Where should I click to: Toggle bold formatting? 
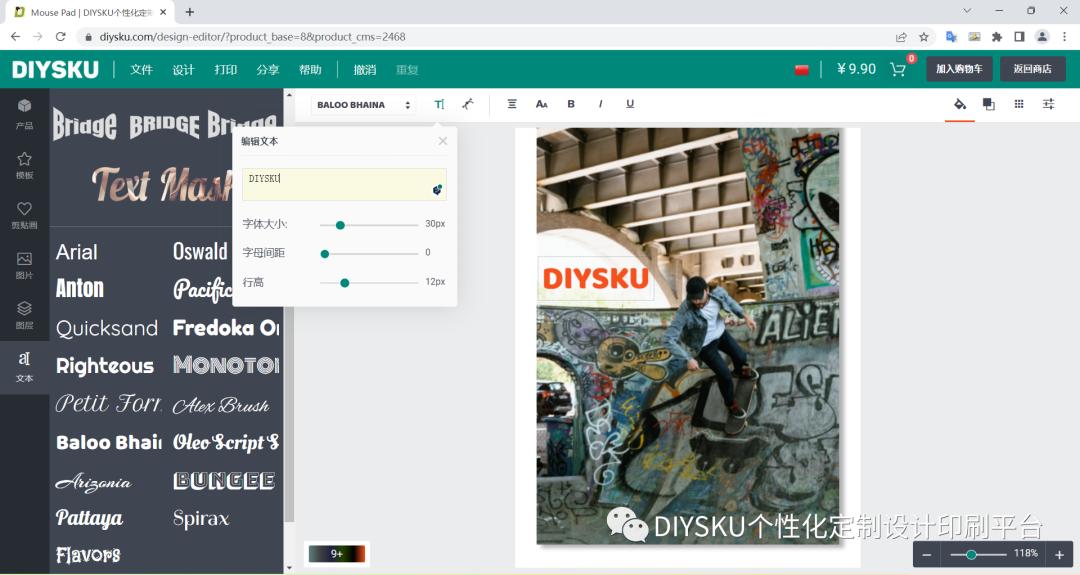tap(571, 104)
